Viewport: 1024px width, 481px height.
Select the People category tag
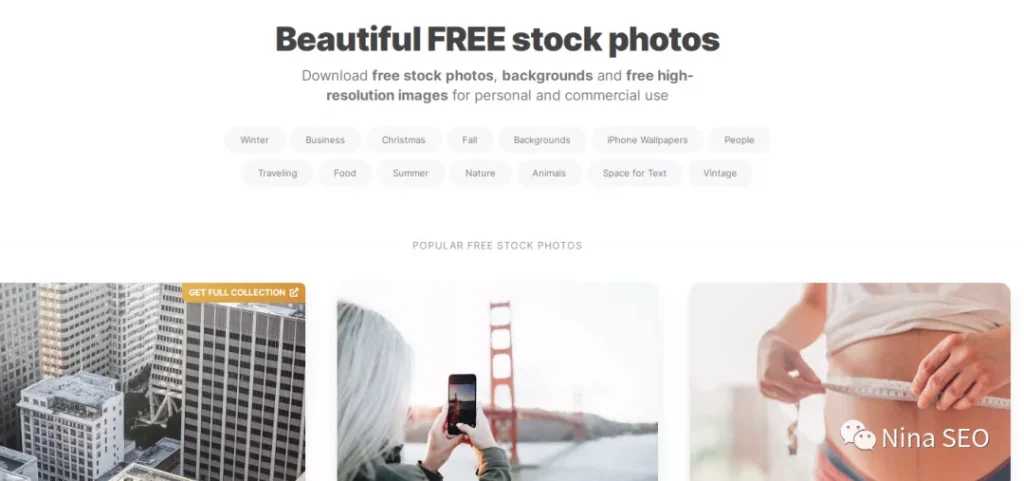tap(739, 140)
